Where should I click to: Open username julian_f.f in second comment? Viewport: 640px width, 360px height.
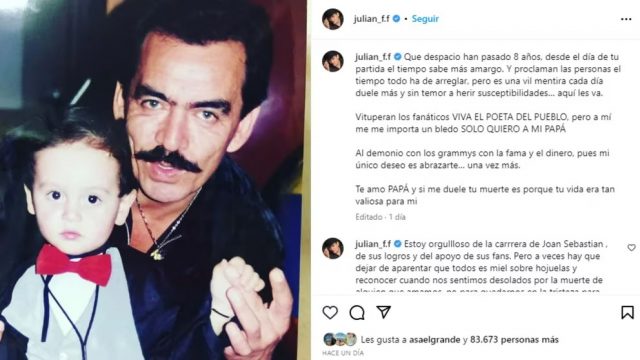[373, 244]
